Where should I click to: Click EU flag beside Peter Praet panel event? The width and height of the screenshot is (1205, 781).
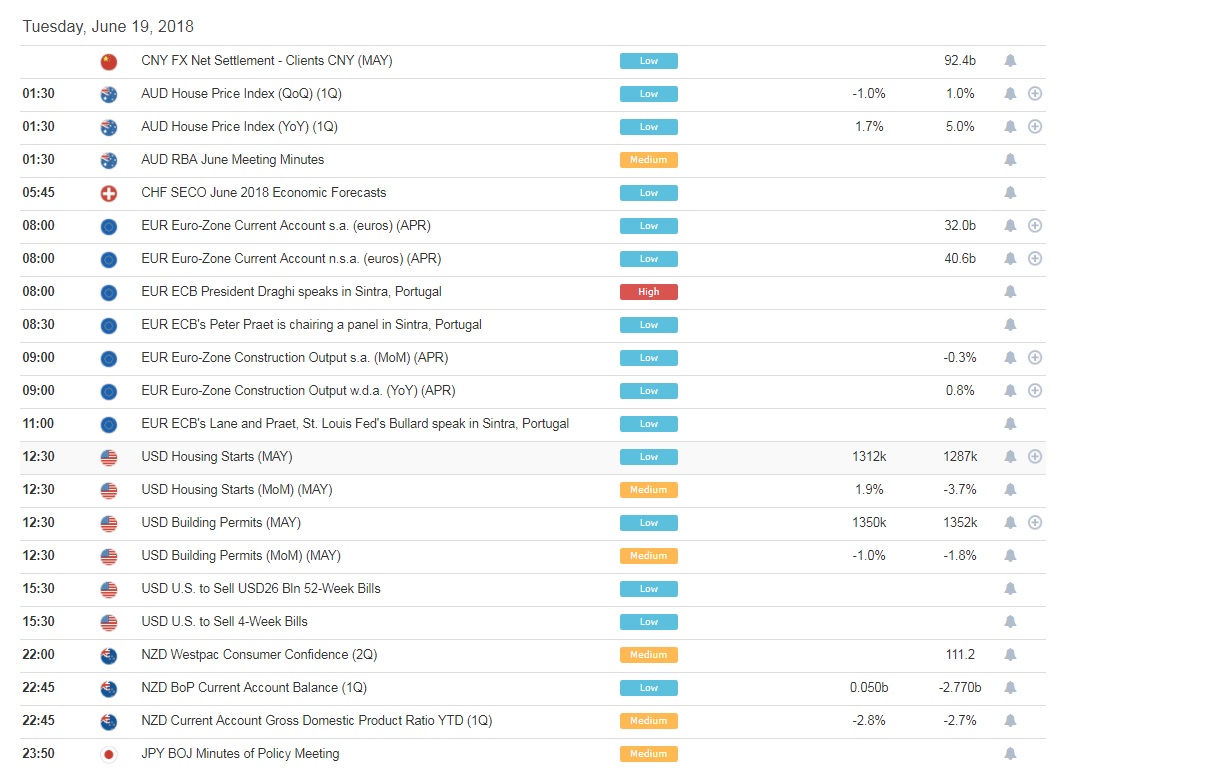point(109,325)
